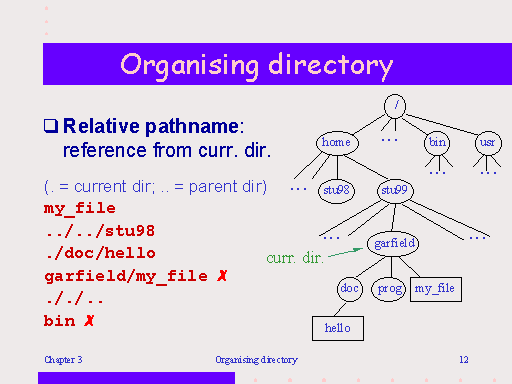Click the green 'curr. dir.' label
Viewport: 512px width, 384px height.
coord(295,258)
